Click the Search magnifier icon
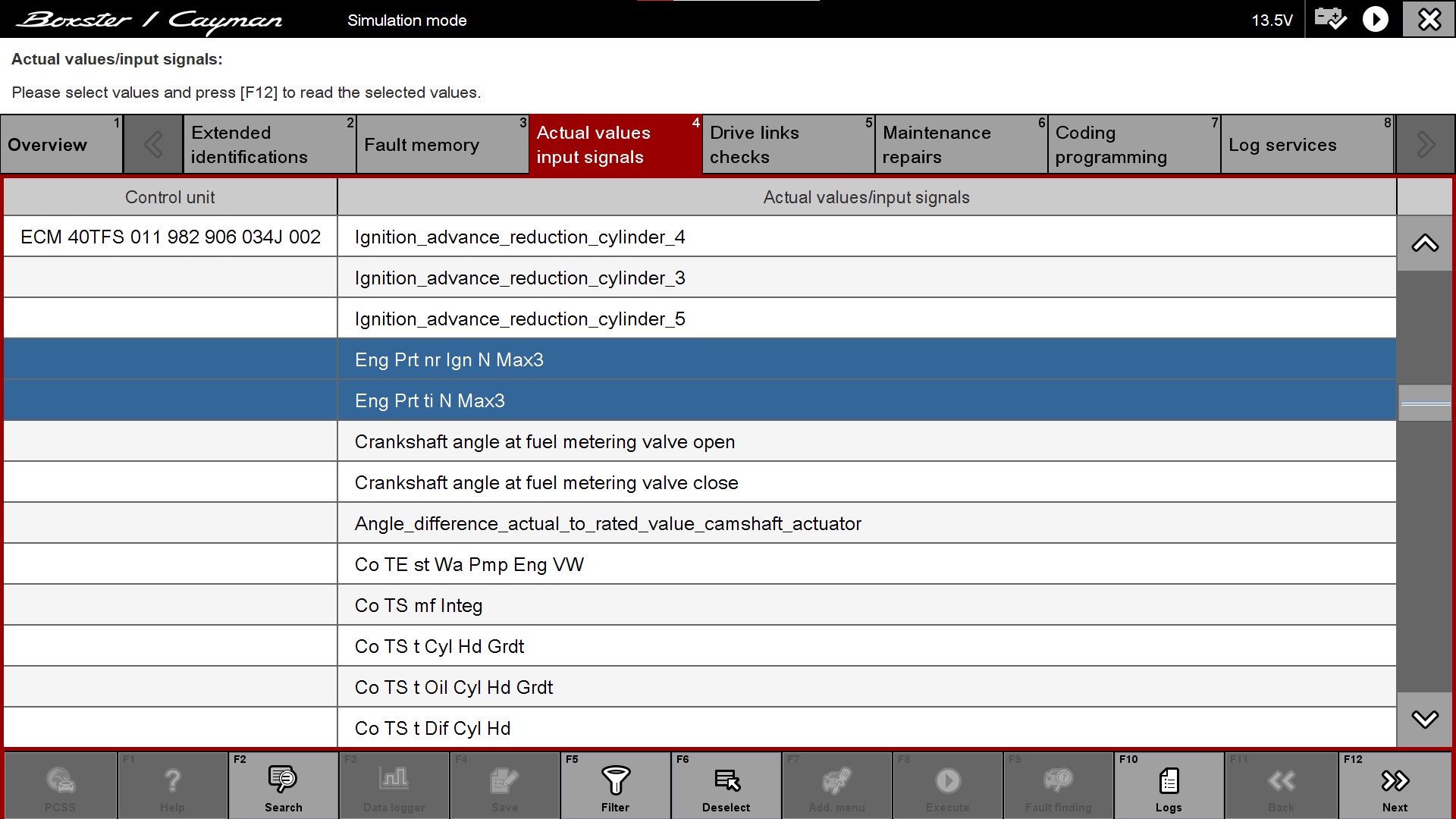 point(283,780)
